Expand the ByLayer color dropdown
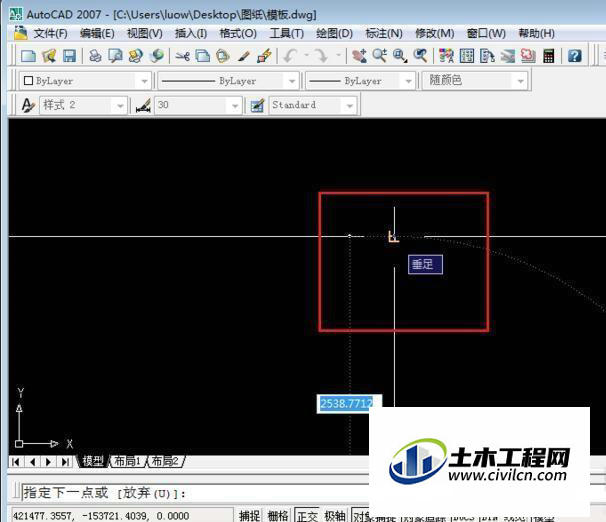606x522 pixels. pyautogui.click(x=144, y=81)
